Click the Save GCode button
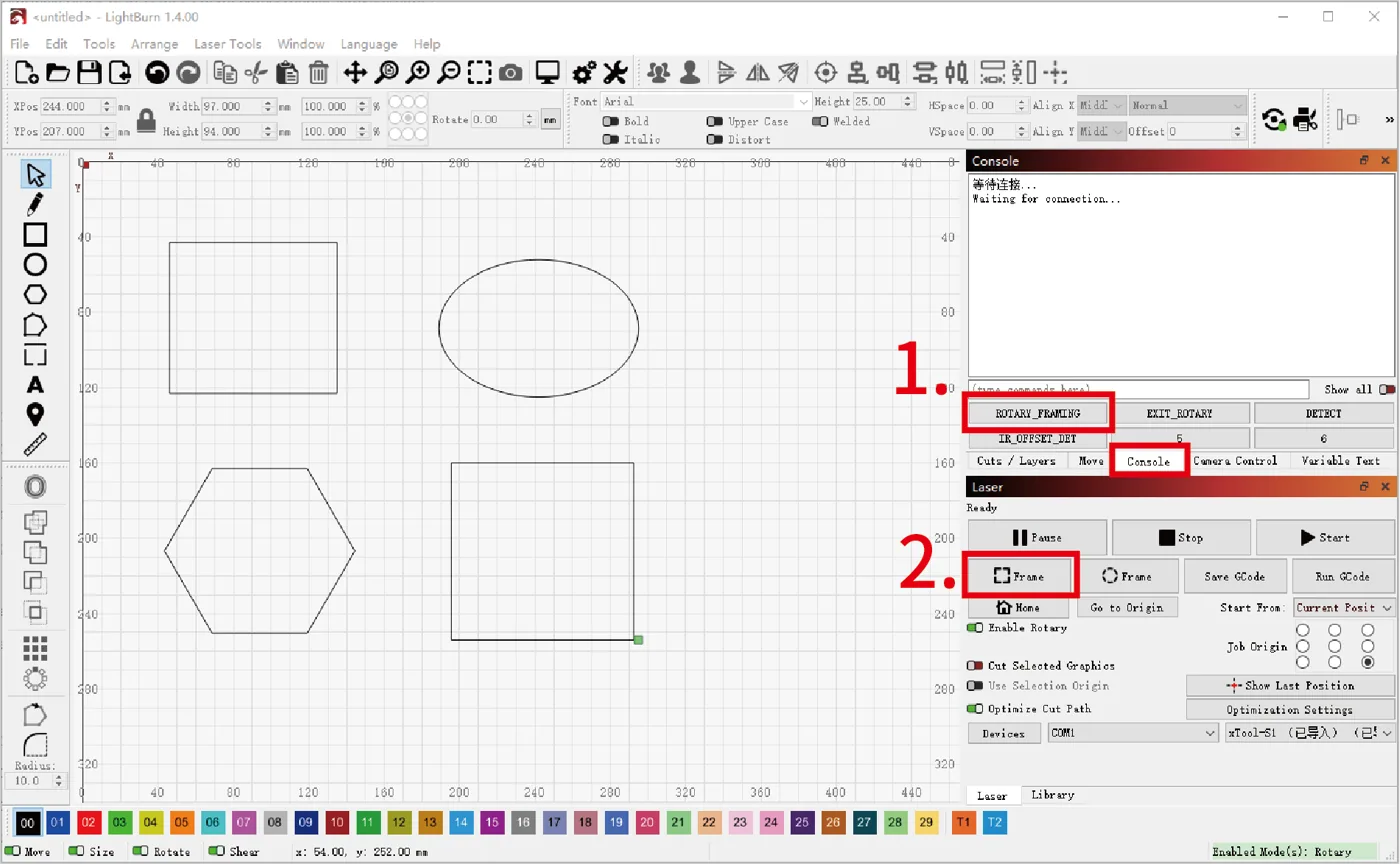The image size is (1400, 864). [x=1235, y=577]
